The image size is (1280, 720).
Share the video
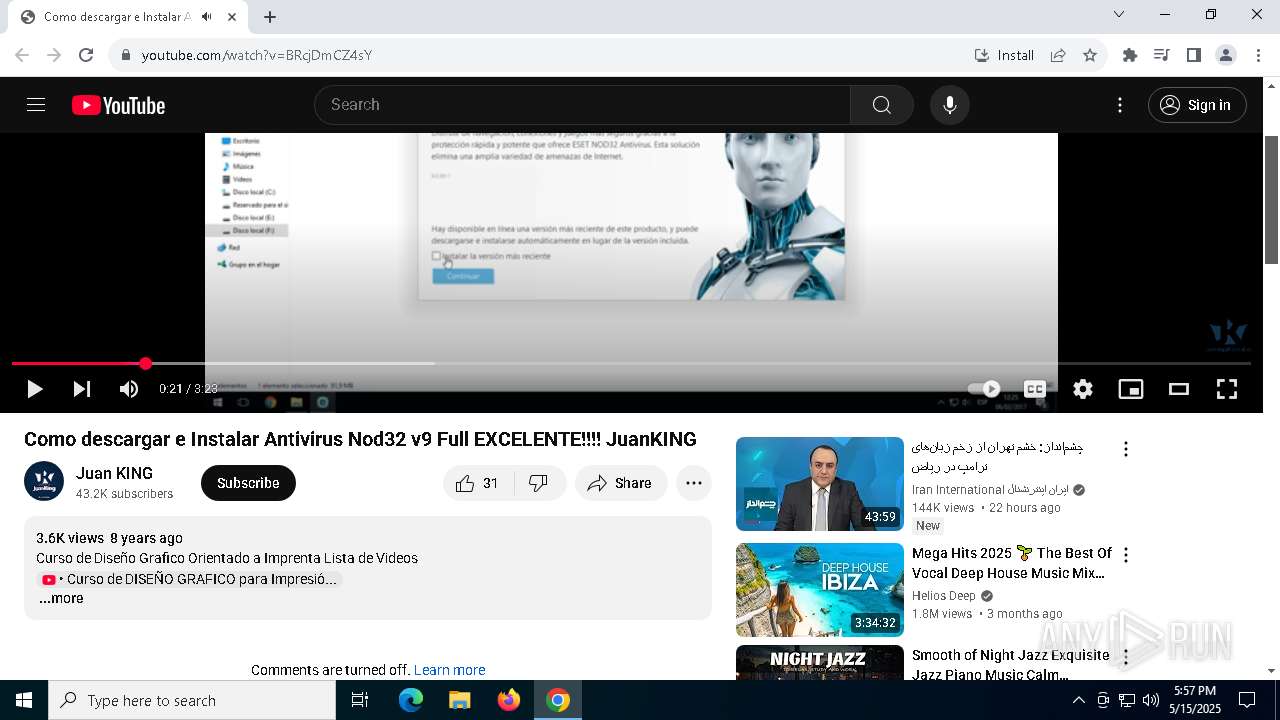[x=621, y=483]
